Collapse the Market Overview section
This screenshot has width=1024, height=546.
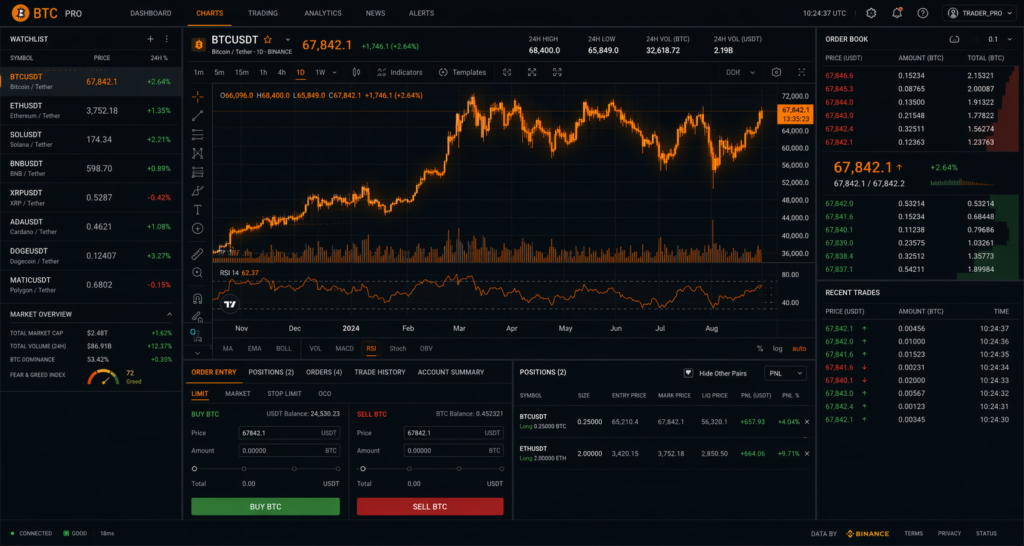170,314
